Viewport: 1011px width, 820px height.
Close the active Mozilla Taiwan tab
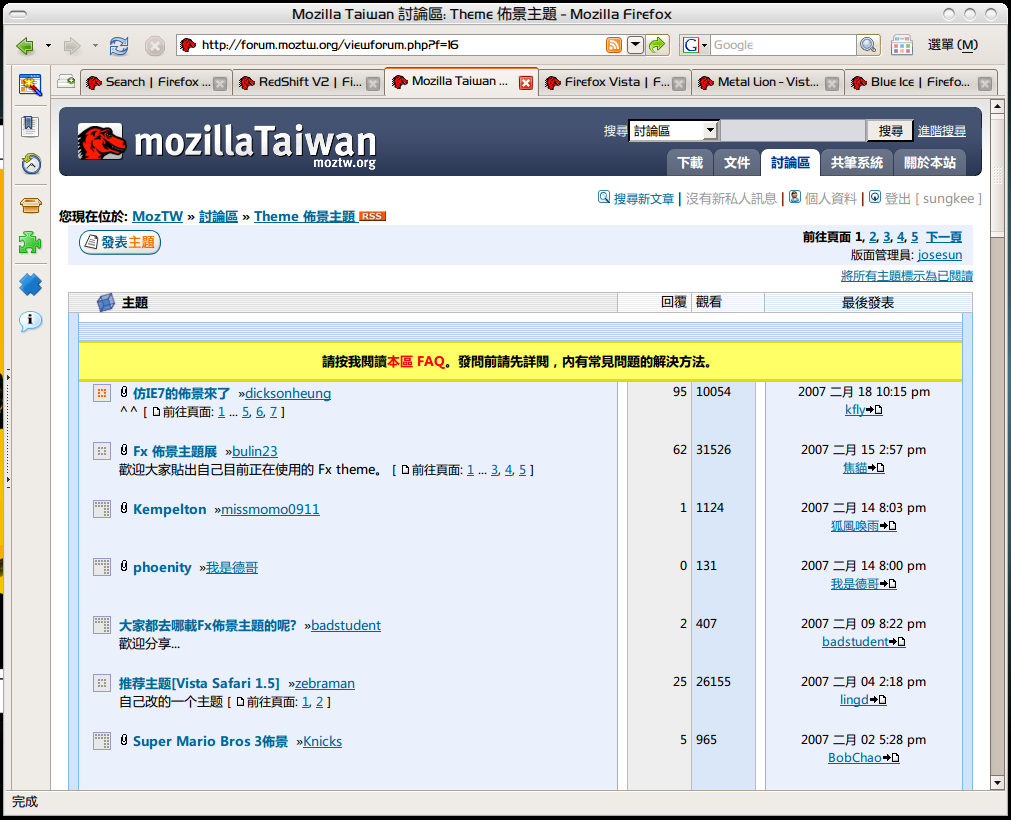coord(526,82)
